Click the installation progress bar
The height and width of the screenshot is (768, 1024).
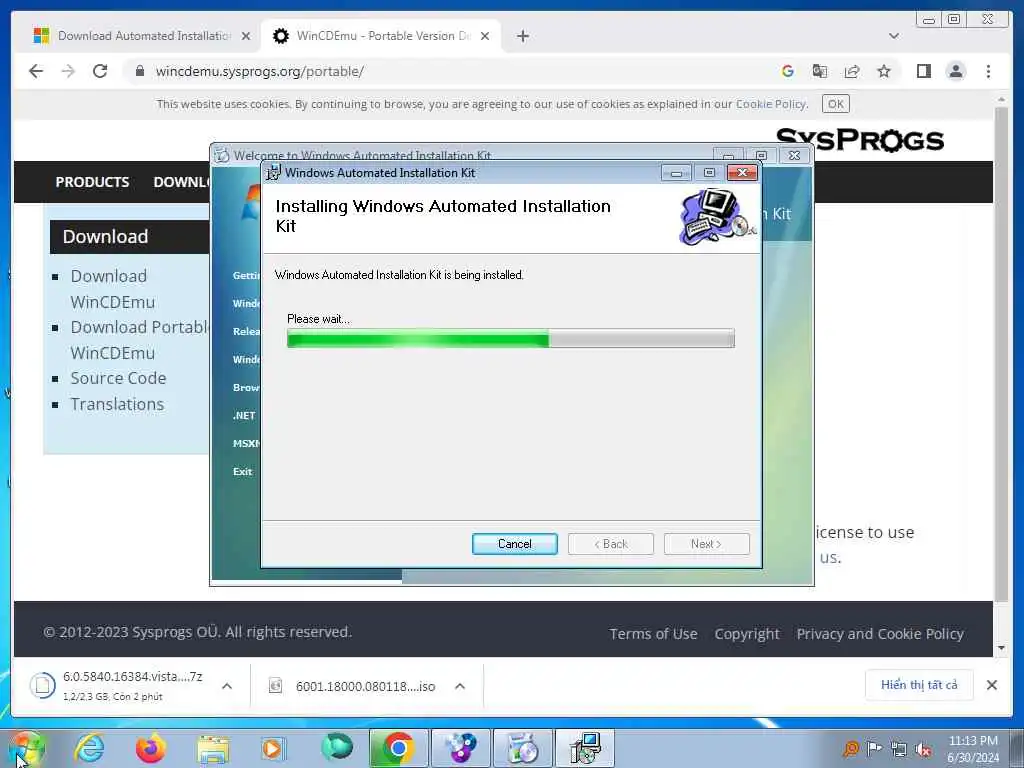point(511,338)
